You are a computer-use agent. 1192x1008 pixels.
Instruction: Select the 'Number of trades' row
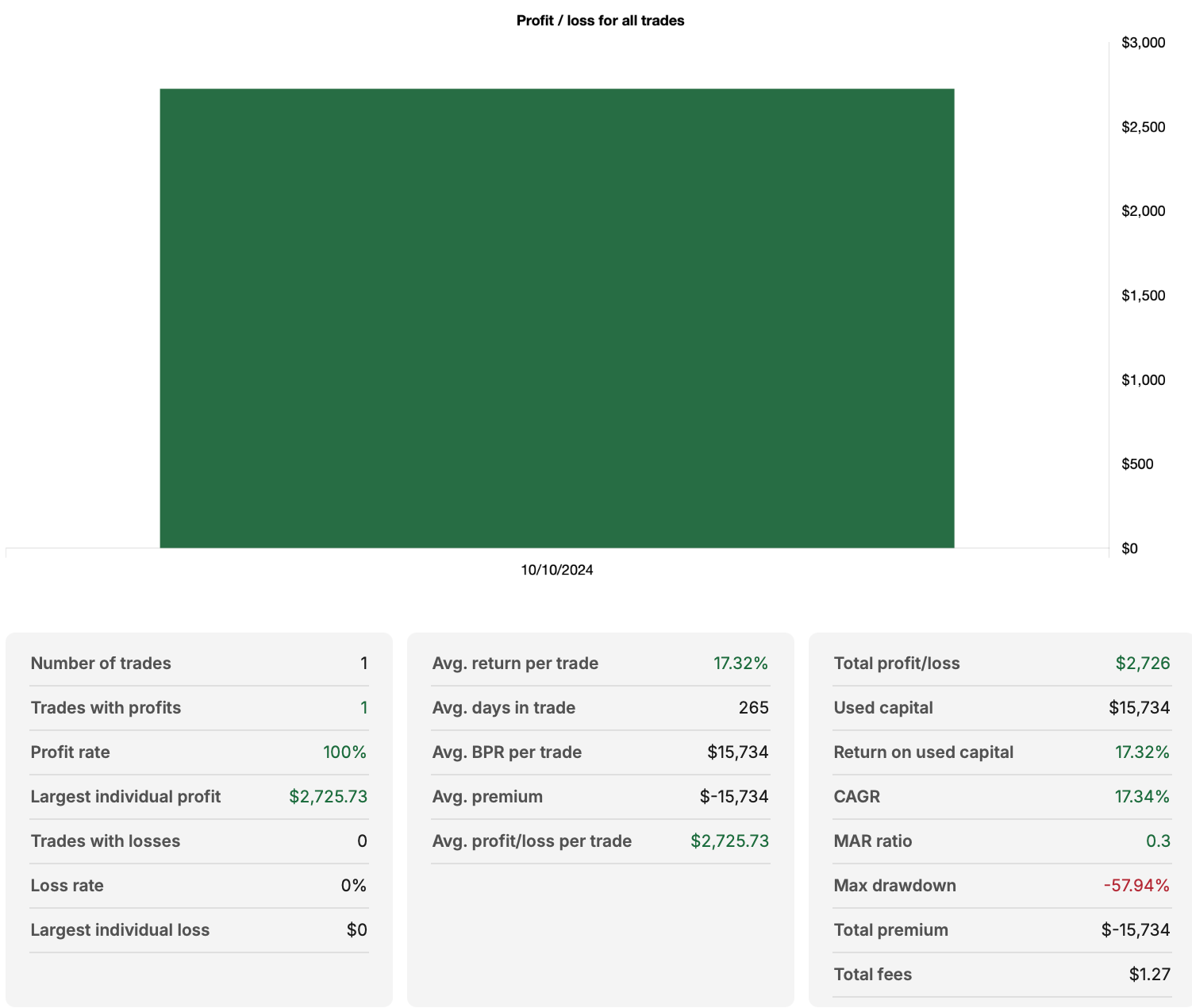click(x=100, y=664)
